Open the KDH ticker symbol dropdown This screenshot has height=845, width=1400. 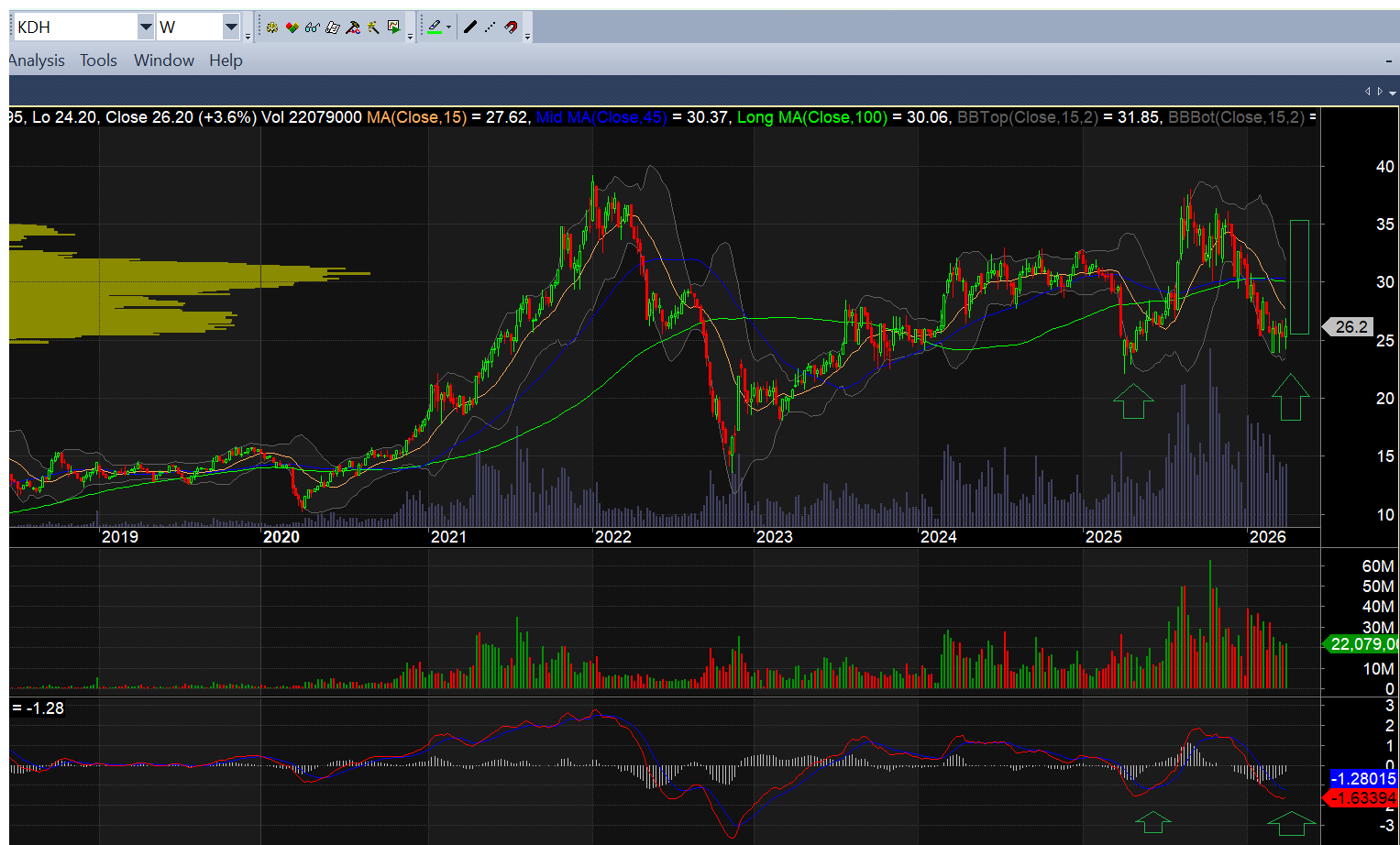[146, 27]
